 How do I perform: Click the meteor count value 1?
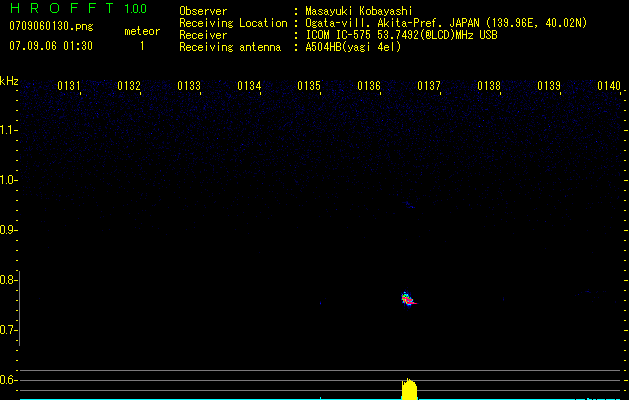tap(142, 46)
